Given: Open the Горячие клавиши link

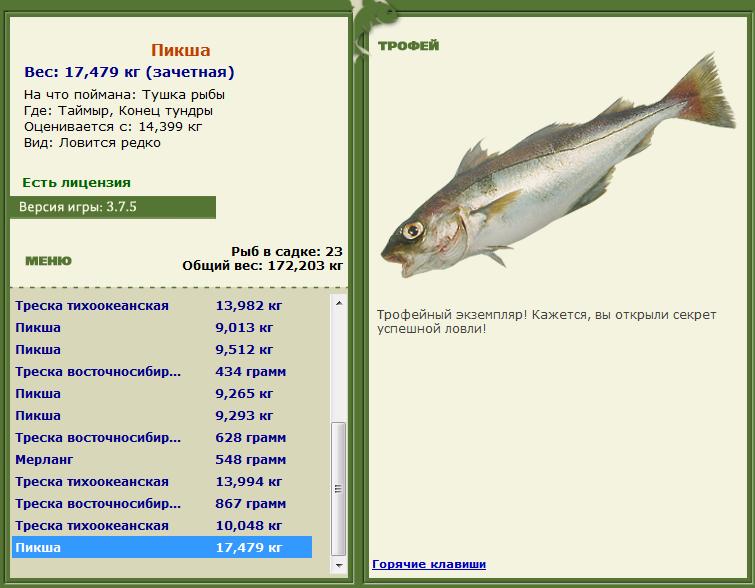Looking at the screenshot, I should [x=429, y=564].
